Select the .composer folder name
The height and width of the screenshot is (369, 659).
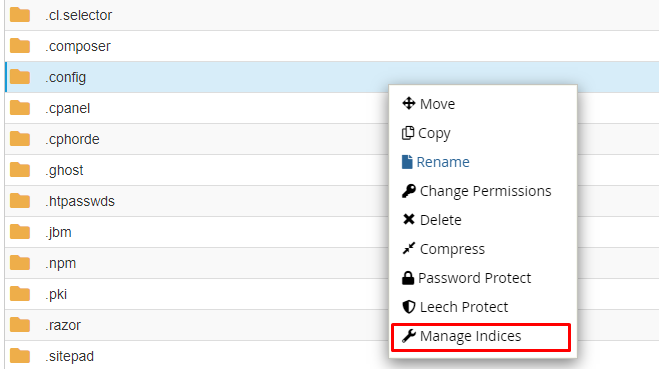[78, 46]
